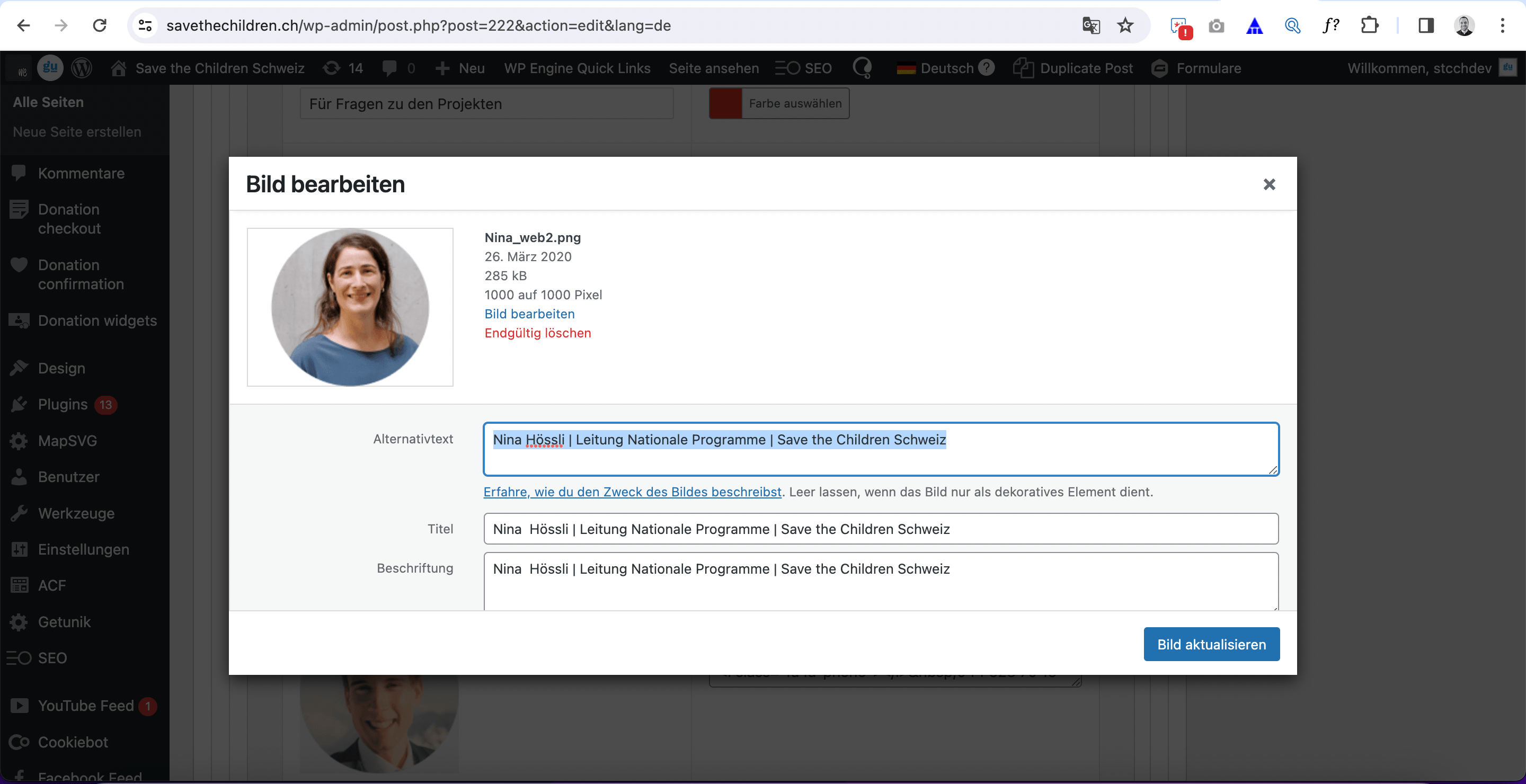Open the blue triangle extension icon

[1254, 26]
